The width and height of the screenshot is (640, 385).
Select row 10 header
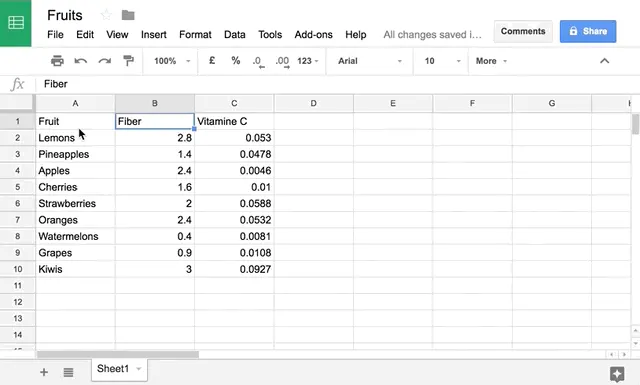[x=18, y=269]
